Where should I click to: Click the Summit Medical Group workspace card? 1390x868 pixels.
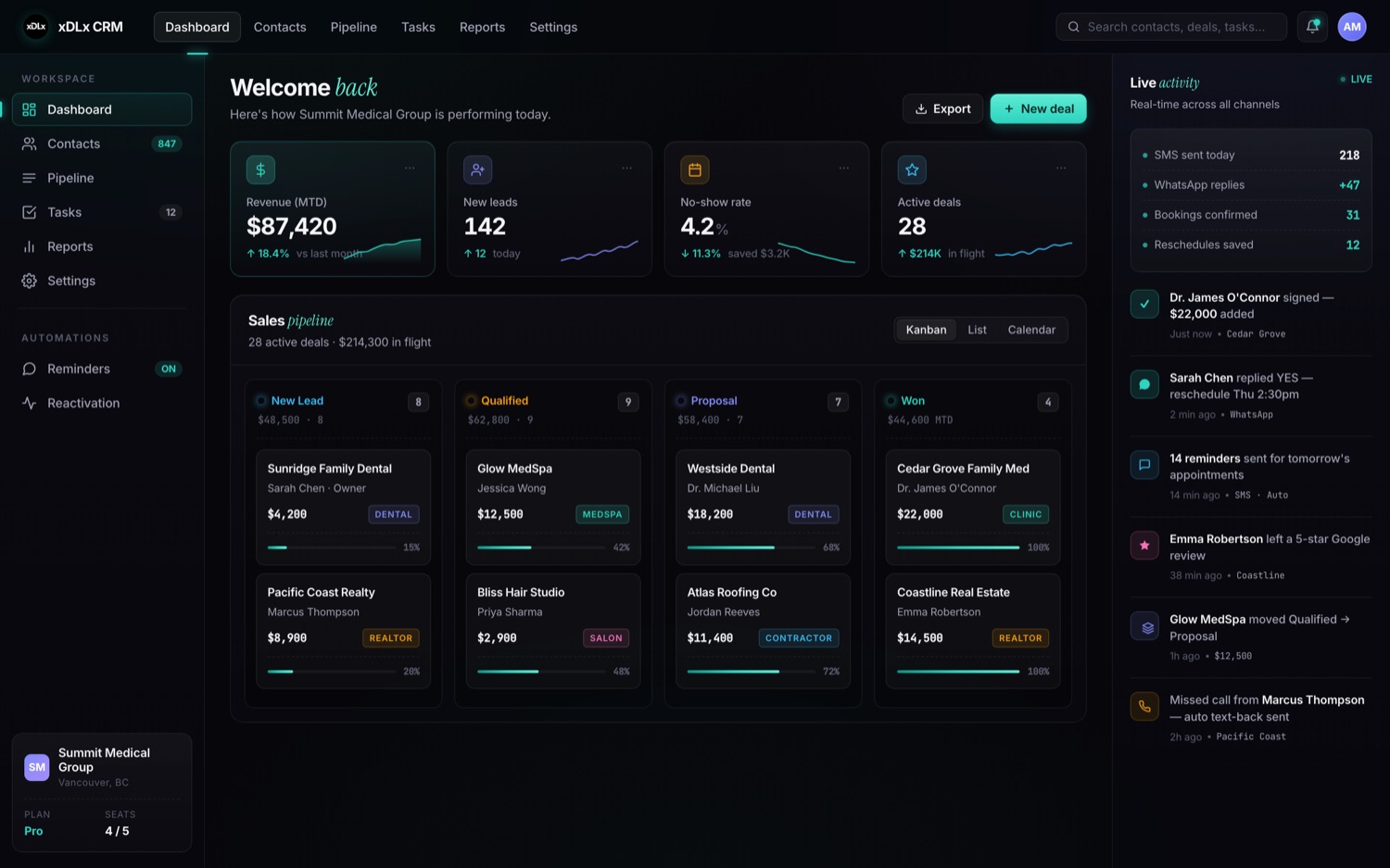pyautogui.click(x=102, y=792)
